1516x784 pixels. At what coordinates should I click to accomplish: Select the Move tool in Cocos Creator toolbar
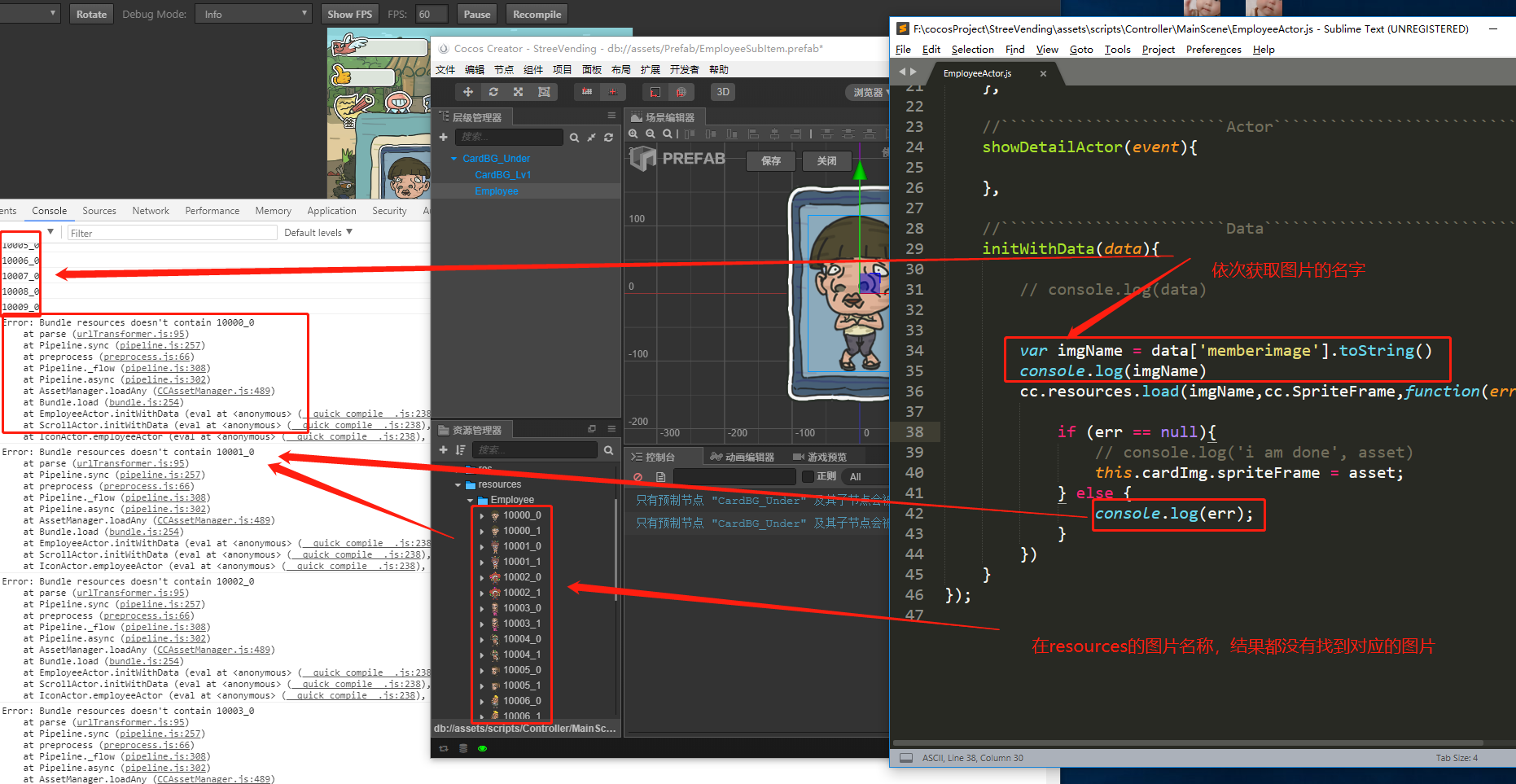click(x=468, y=92)
